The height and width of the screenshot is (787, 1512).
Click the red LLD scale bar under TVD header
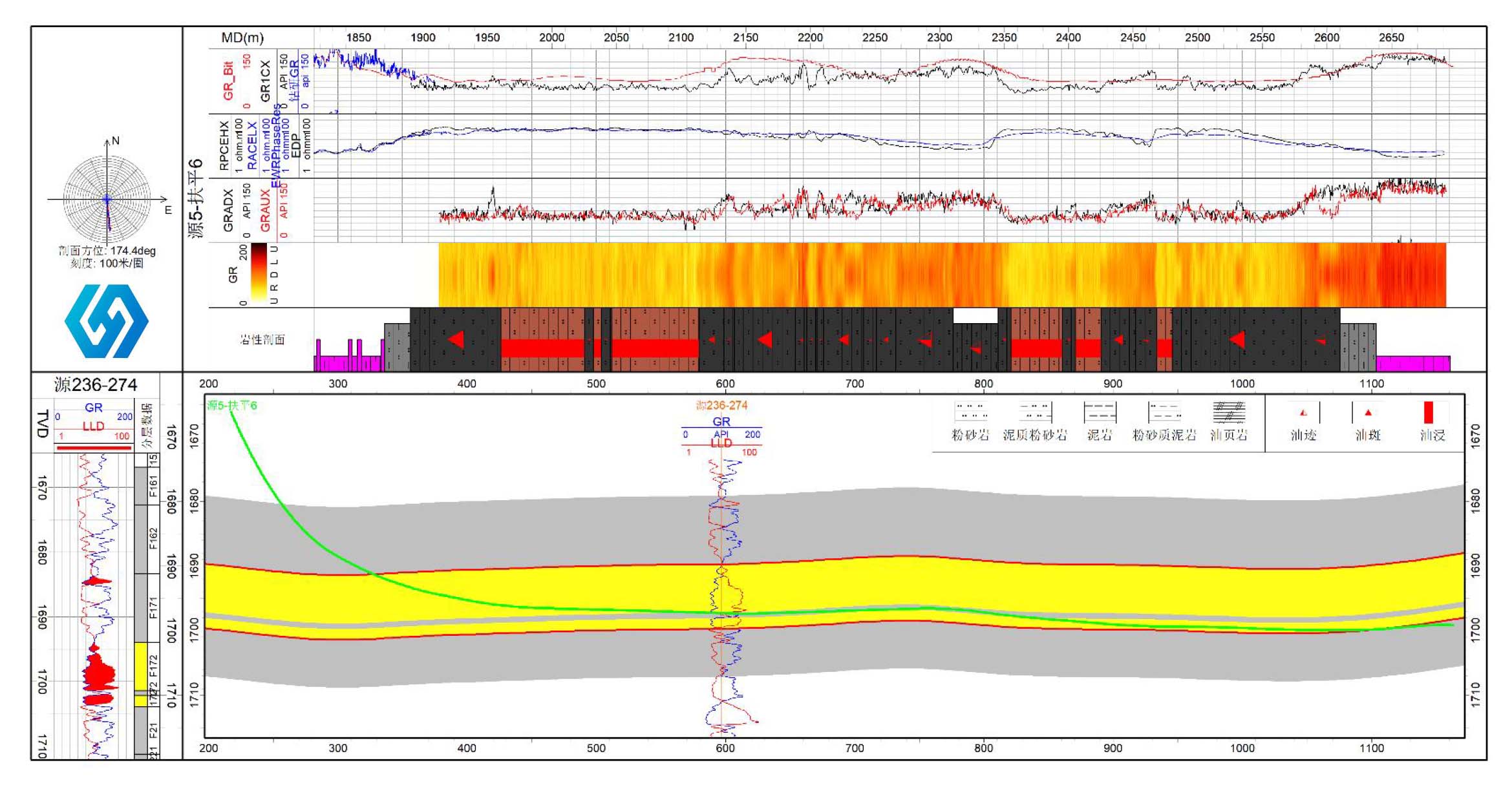point(94,447)
